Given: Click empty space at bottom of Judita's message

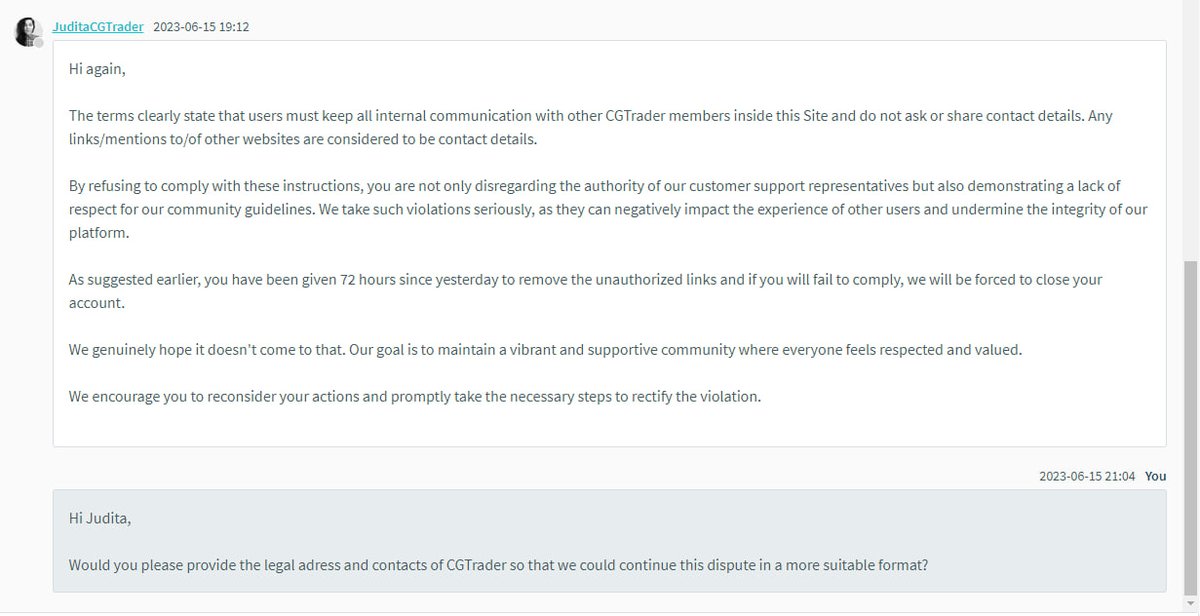Looking at the screenshot, I should pos(609,427).
